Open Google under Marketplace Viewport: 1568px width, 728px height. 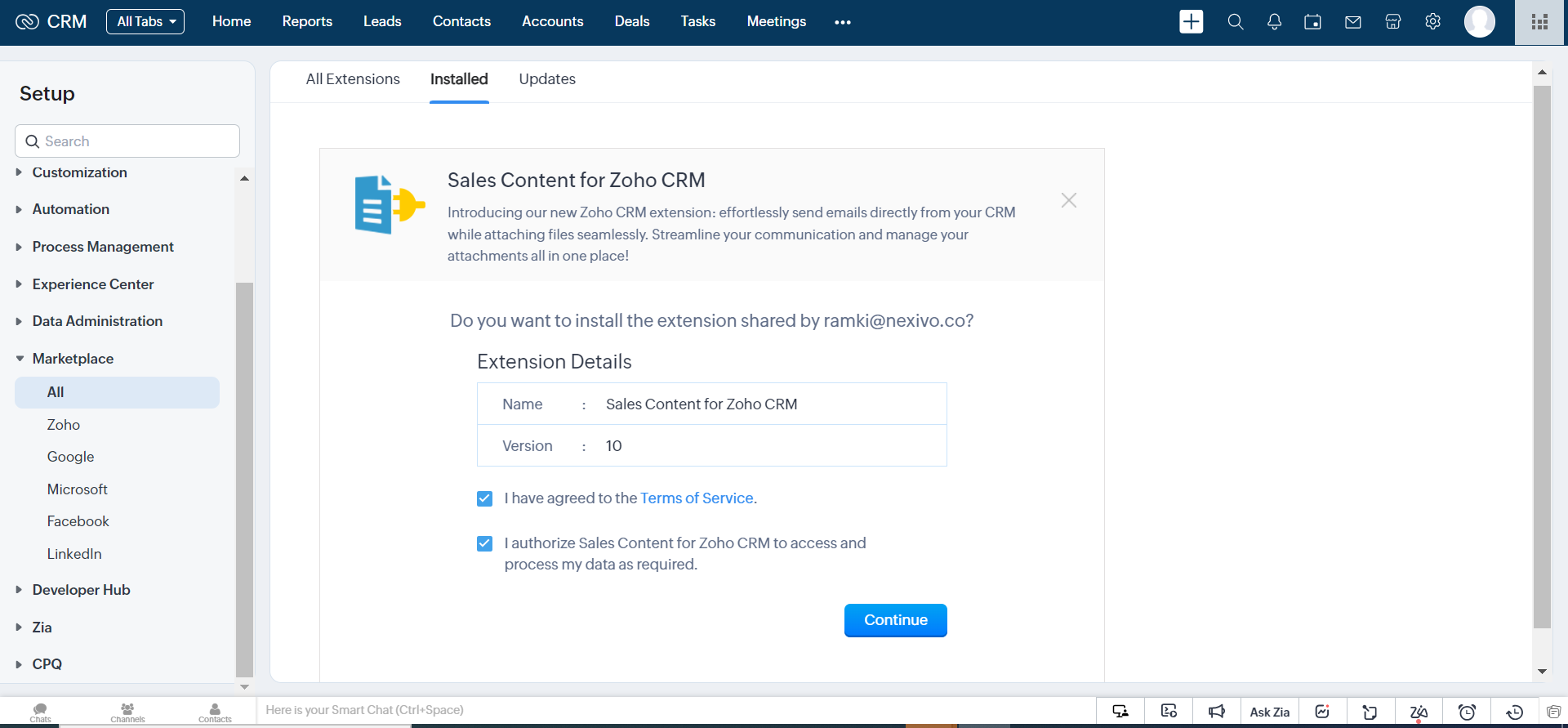tap(70, 457)
